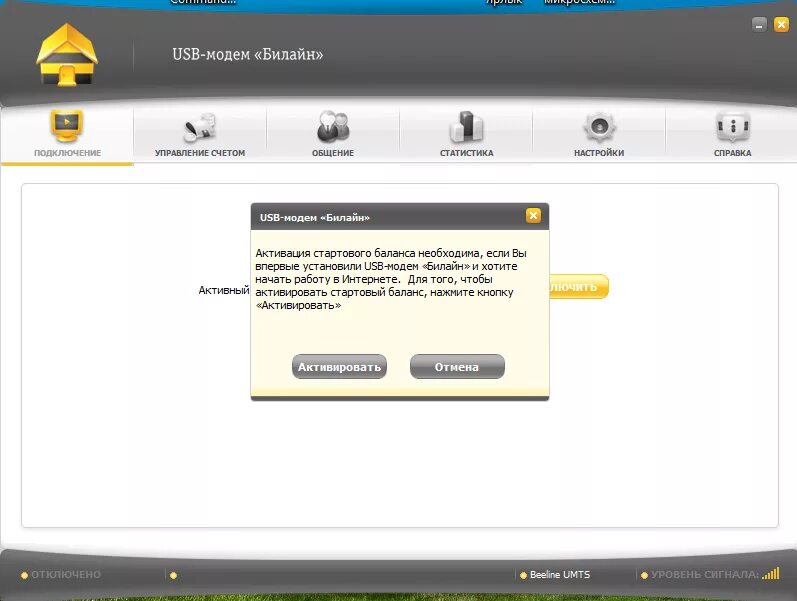797x601 pixels.
Task: Click the Beeline yellow house logo
Action: pyautogui.click(x=67, y=54)
